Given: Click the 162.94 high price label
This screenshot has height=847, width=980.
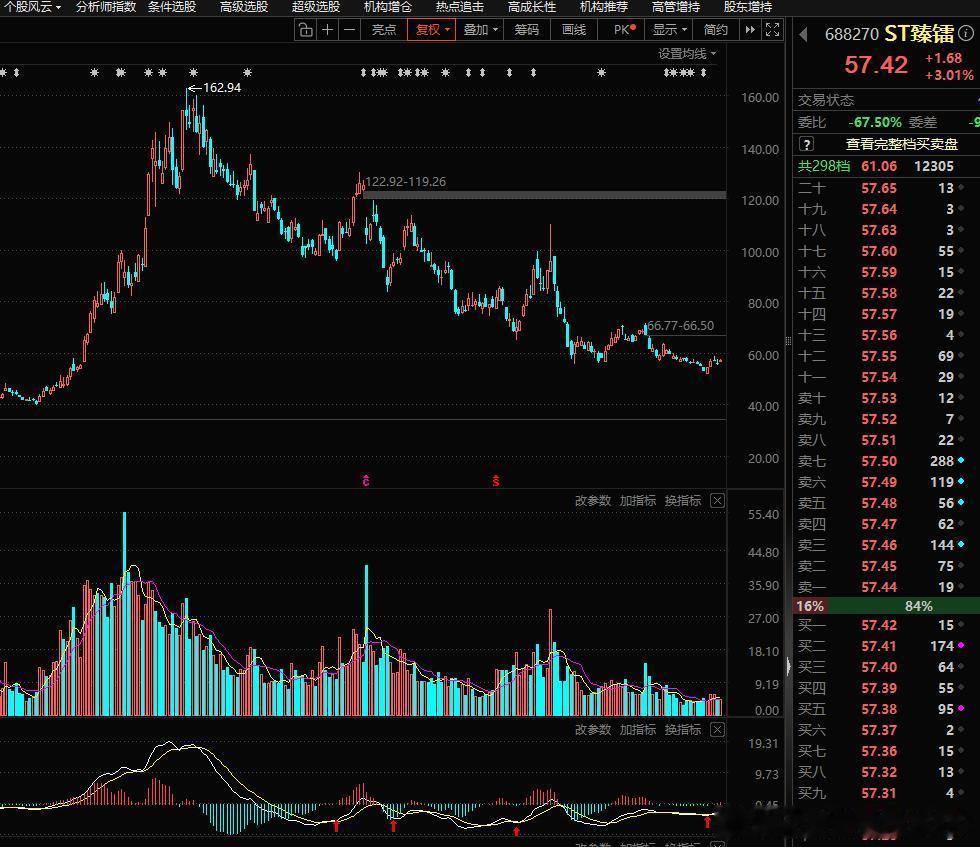Looking at the screenshot, I should [222, 88].
